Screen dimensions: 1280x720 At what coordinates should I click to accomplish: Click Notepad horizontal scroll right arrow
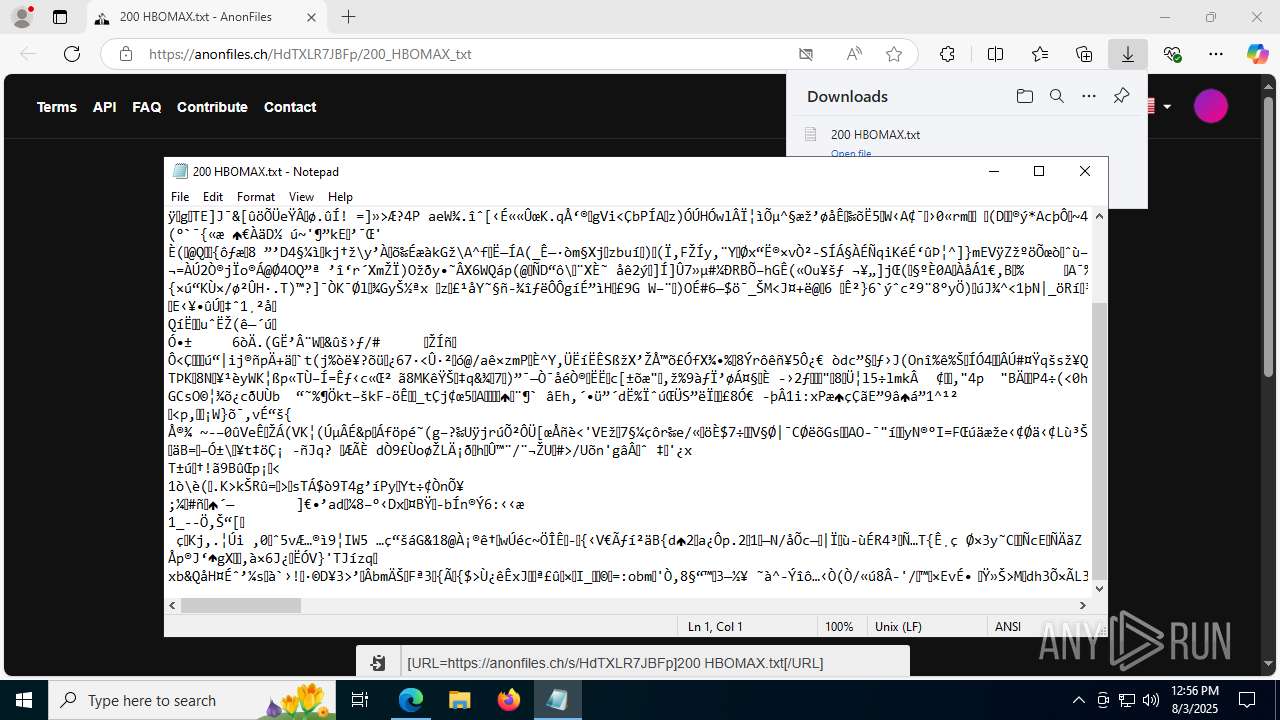(1082, 605)
